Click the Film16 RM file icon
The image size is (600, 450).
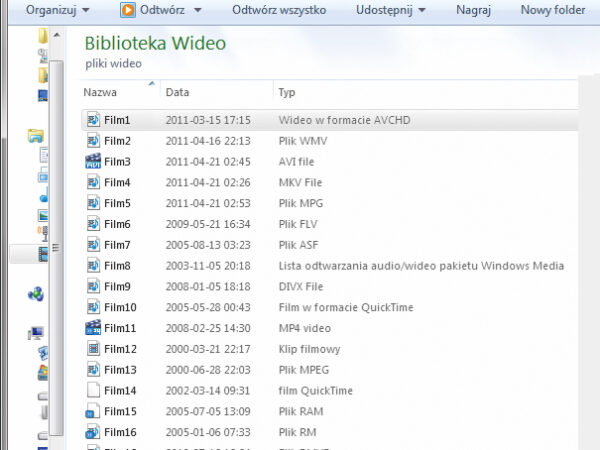tap(93, 432)
